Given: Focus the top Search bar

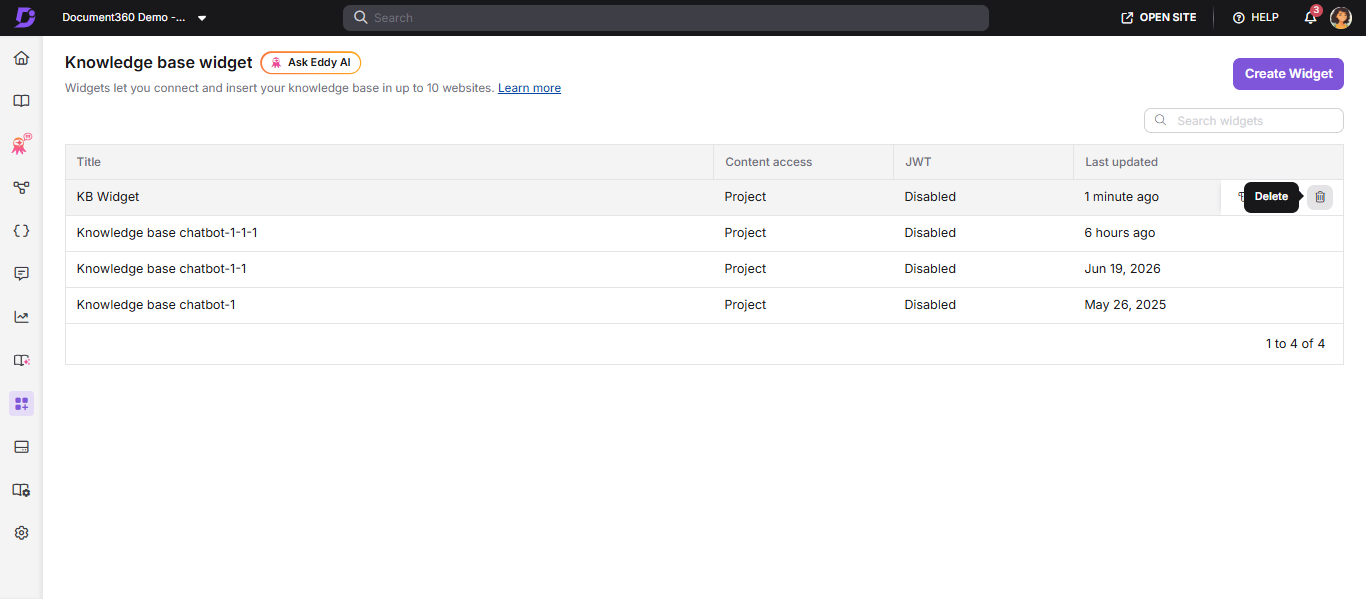Looking at the screenshot, I should (666, 18).
